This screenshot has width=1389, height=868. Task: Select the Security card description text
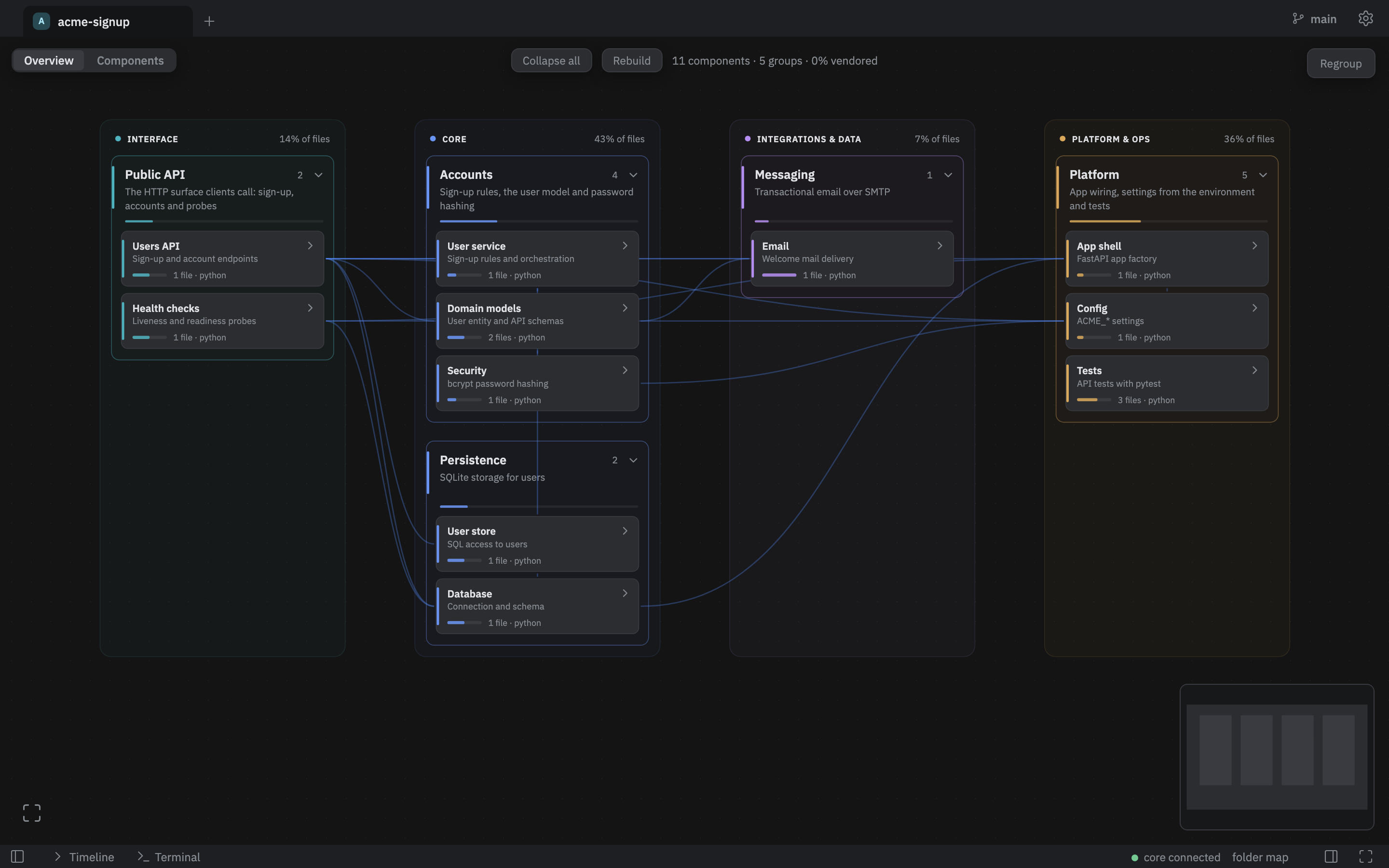pos(498,383)
